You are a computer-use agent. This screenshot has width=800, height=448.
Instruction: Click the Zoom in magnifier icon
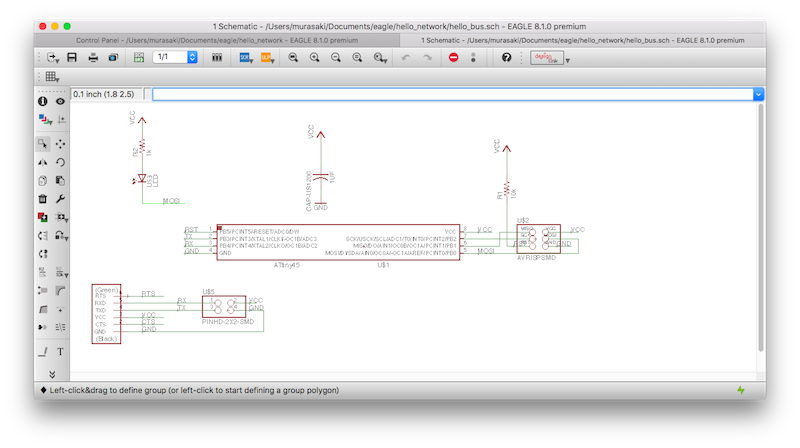coord(314,58)
